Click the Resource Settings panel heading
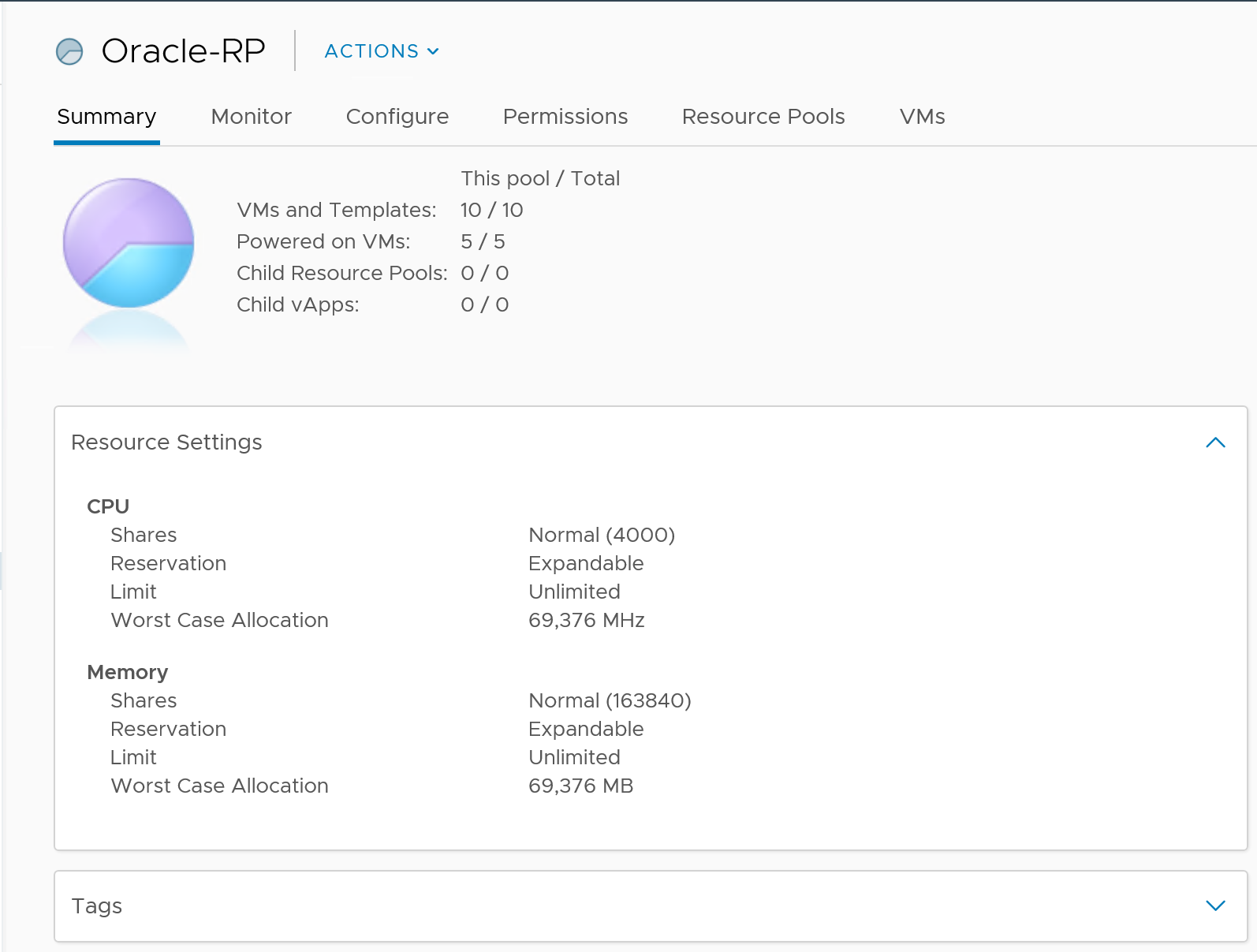The width and height of the screenshot is (1257, 952). point(166,442)
